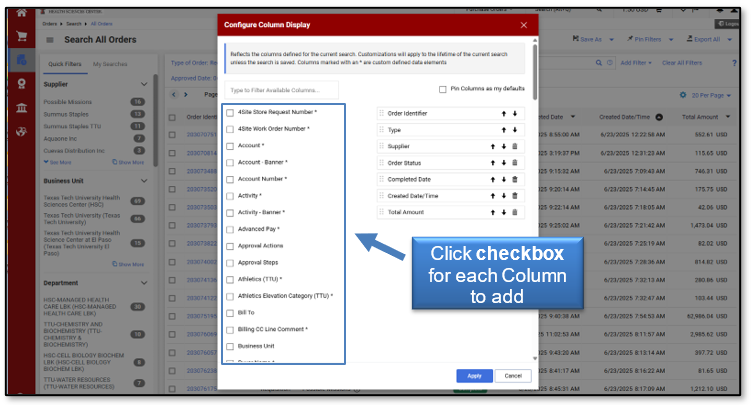
Task: Check Business Unit column
Action: point(230,347)
